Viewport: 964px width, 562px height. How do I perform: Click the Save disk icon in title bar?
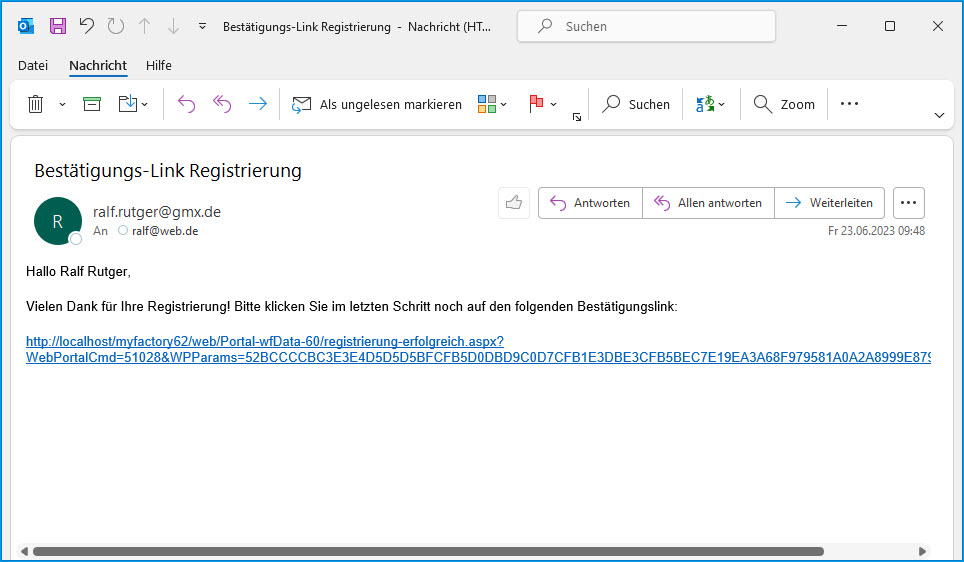tap(58, 26)
